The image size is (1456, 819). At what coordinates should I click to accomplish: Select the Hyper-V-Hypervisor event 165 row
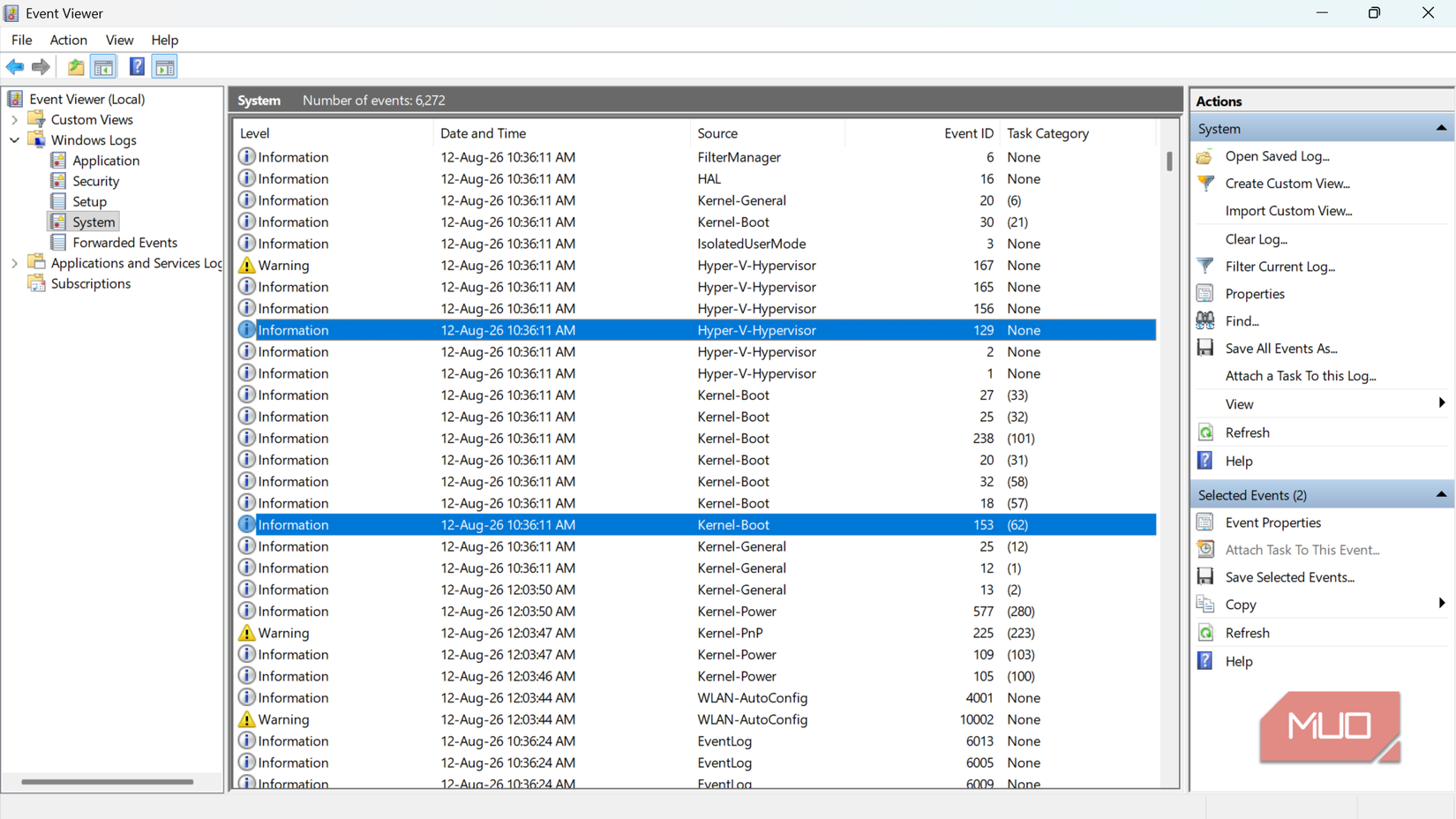[695, 287]
